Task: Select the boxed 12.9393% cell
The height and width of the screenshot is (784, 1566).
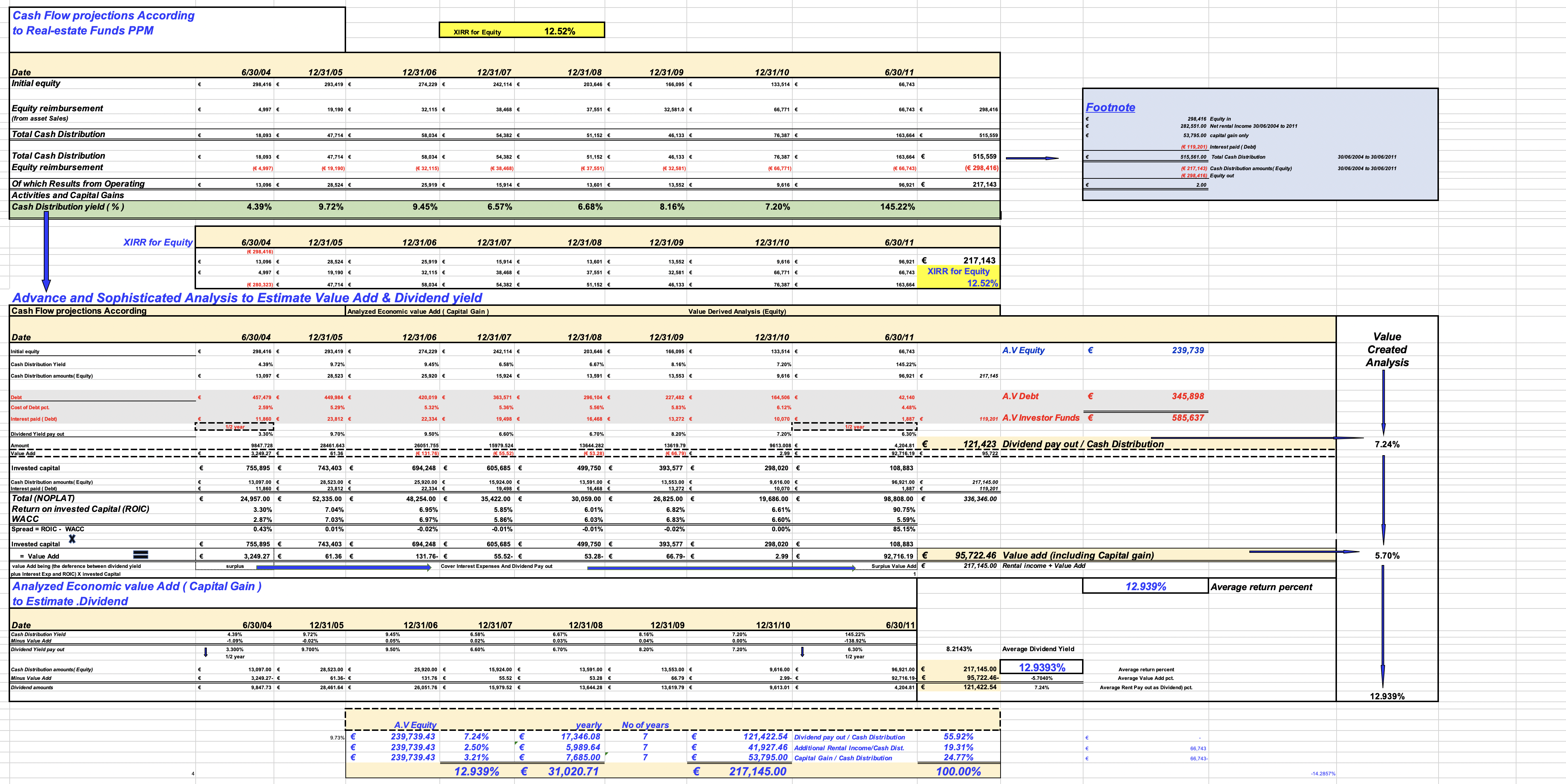Action: point(1041,667)
